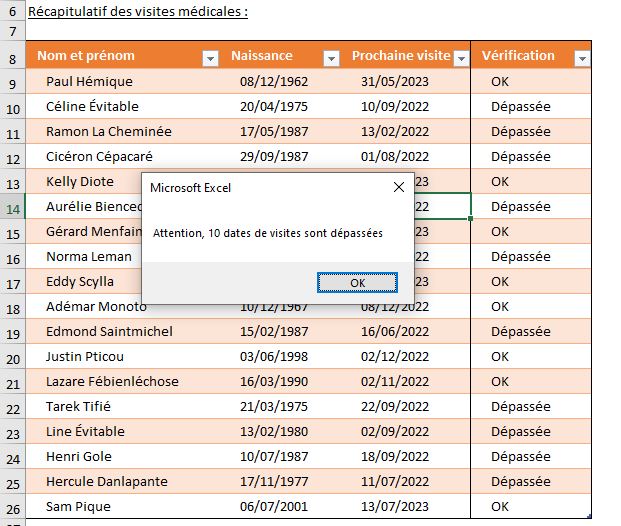Click Céline Évitable's Dépassée status cell

pyautogui.click(x=521, y=107)
